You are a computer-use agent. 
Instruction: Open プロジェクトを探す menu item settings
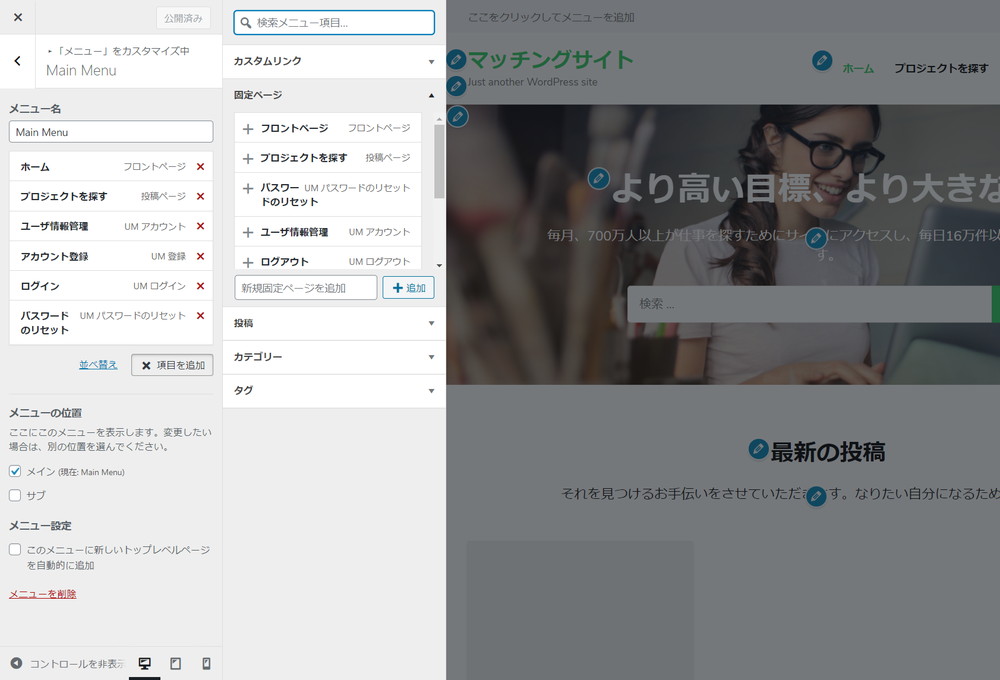click(111, 196)
